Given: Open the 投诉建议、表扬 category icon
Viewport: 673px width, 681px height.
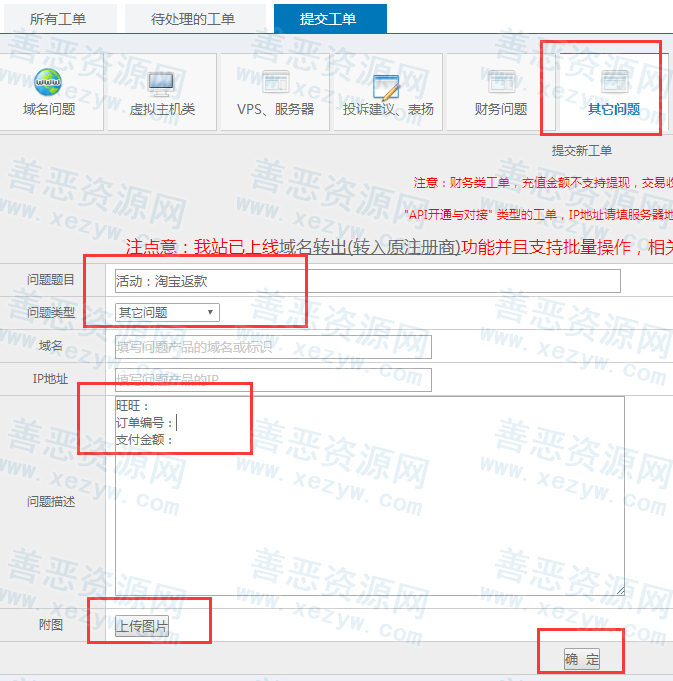Looking at the screenshot, I should coord(386,85).
